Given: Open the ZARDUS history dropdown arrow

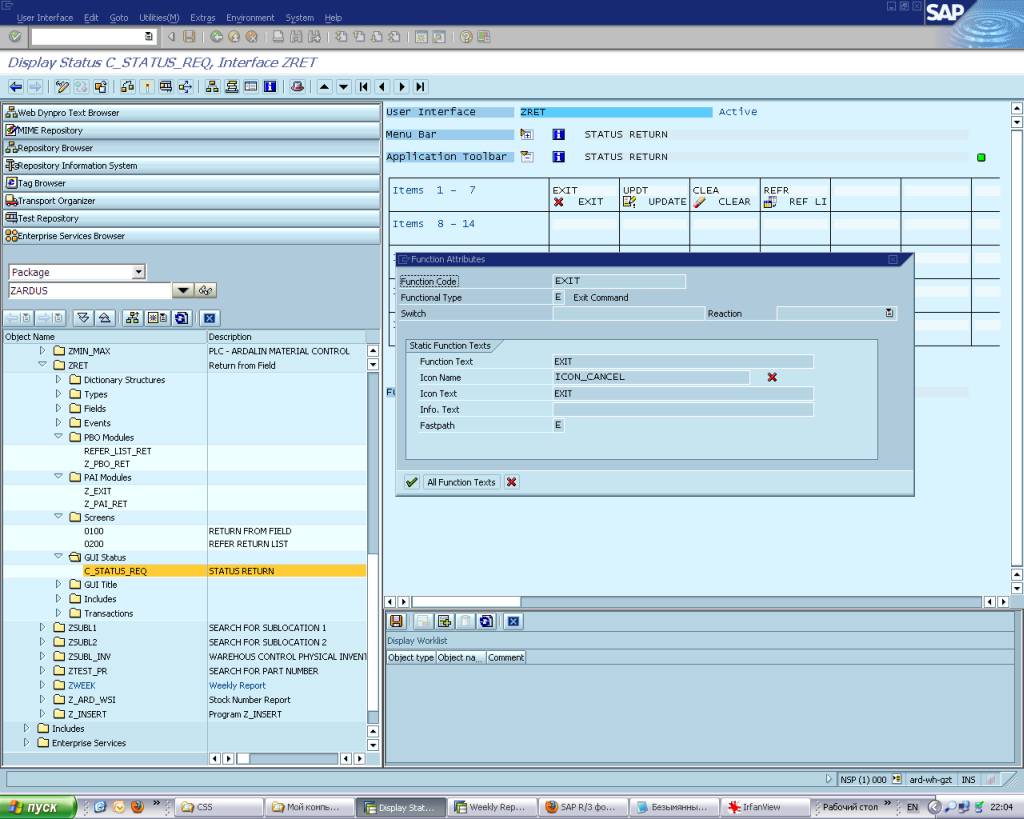Looking at the screenshot, I should pos(183,290).
